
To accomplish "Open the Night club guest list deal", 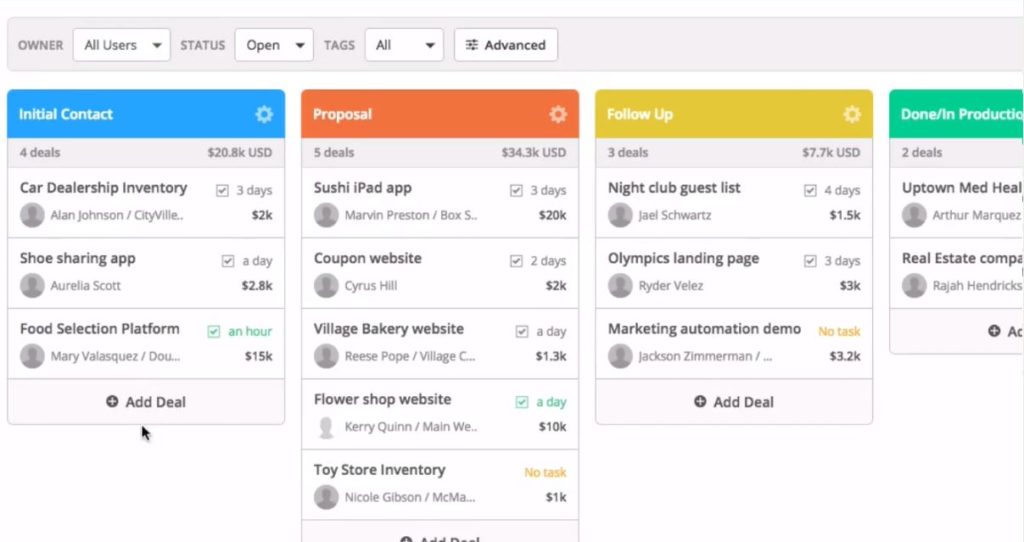I will tap(674, 188).
